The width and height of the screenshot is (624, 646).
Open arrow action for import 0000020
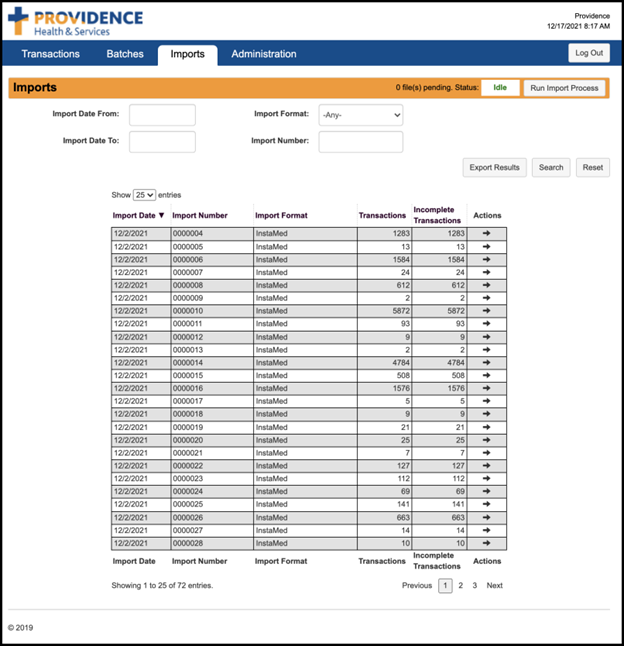click(x=486, y=440)
